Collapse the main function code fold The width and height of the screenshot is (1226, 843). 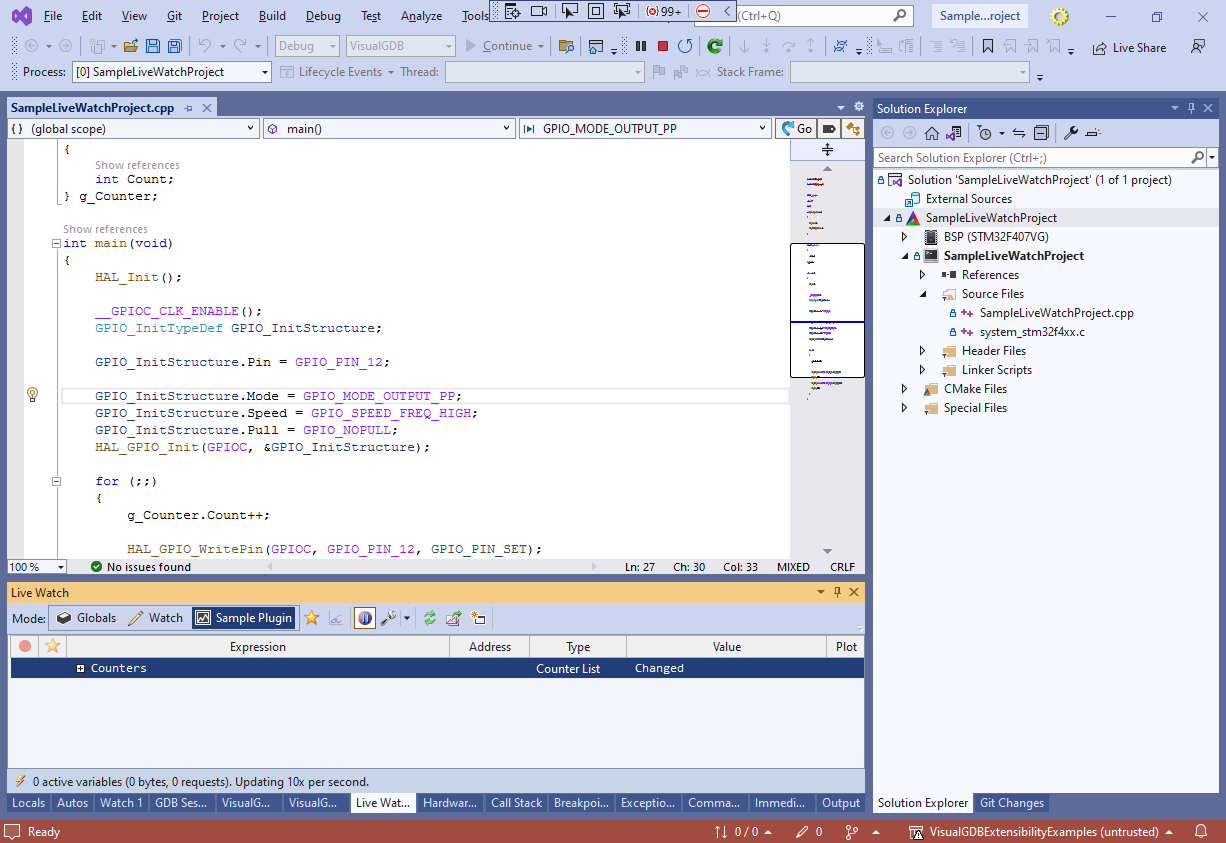click(x=56, y=243)
